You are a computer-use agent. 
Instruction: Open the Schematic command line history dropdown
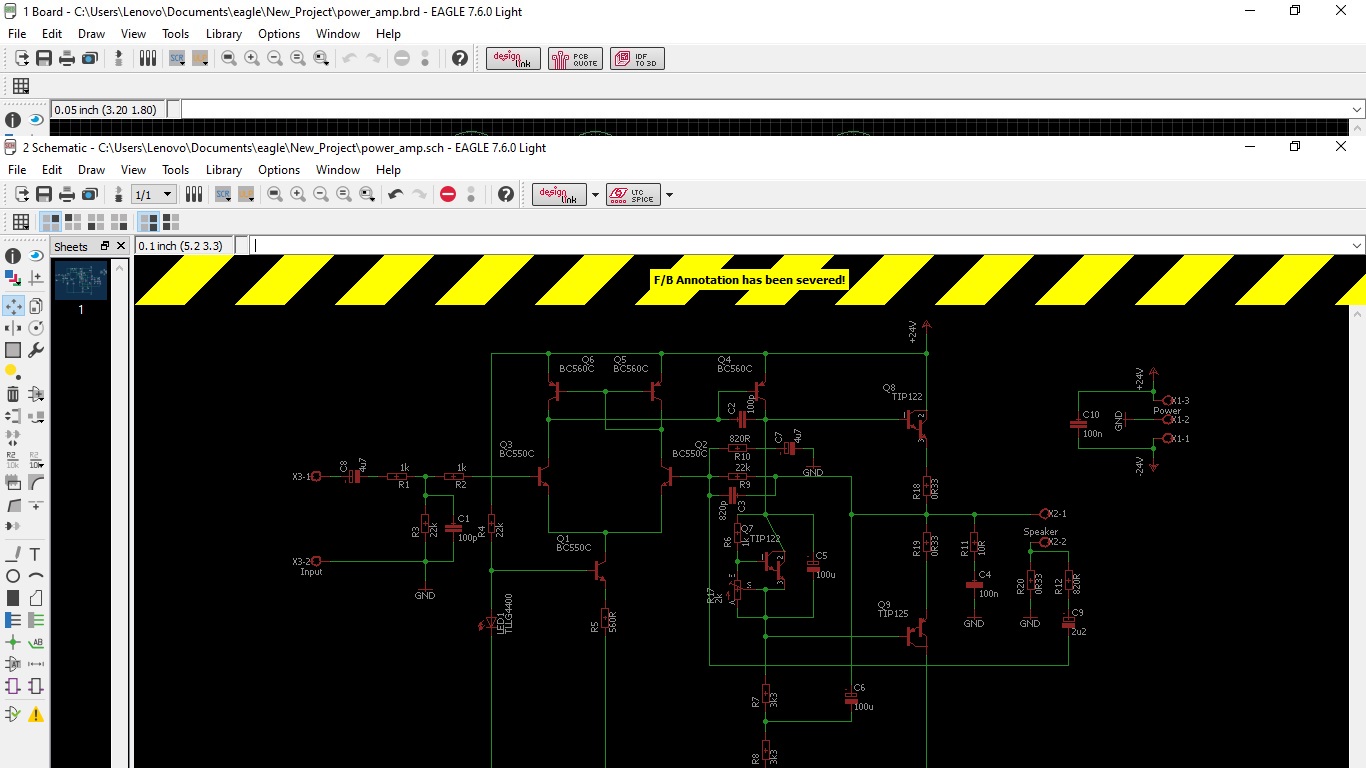pyautogui.click(x=1356, y=245)
